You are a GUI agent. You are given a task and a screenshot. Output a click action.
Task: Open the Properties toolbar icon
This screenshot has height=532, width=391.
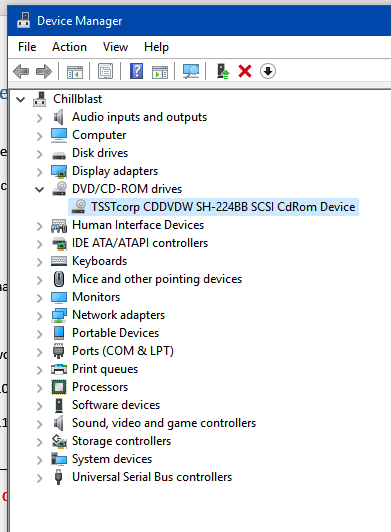[106, 71]
